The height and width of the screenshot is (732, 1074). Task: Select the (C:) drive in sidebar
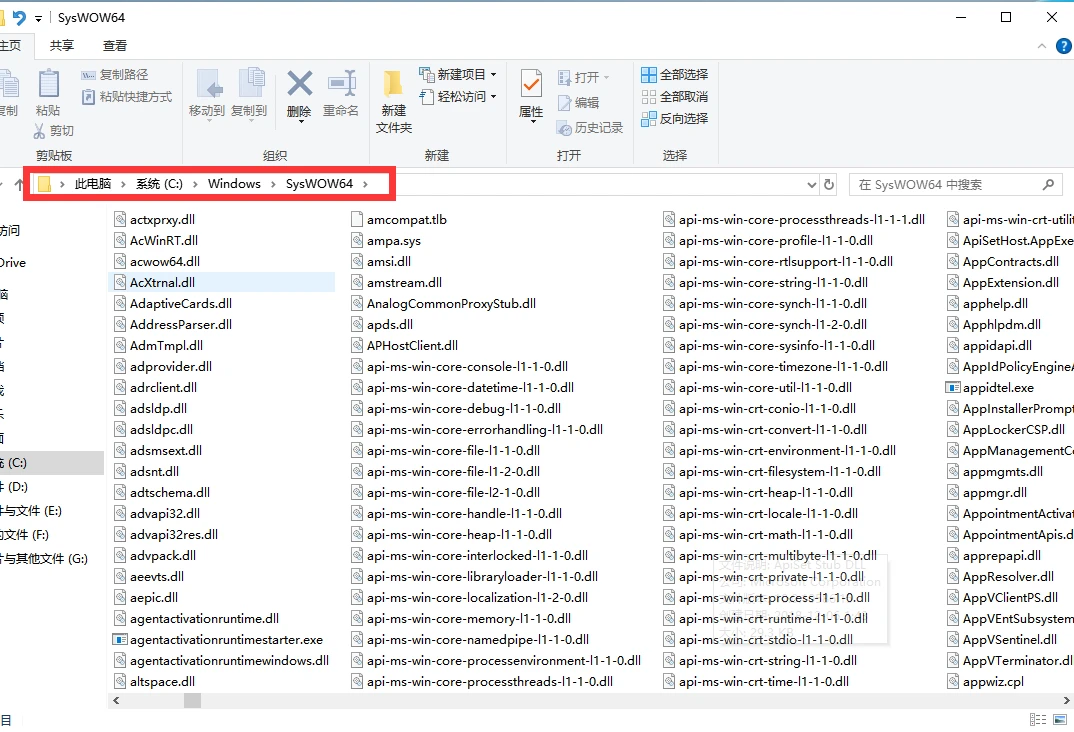coord(51,463)
